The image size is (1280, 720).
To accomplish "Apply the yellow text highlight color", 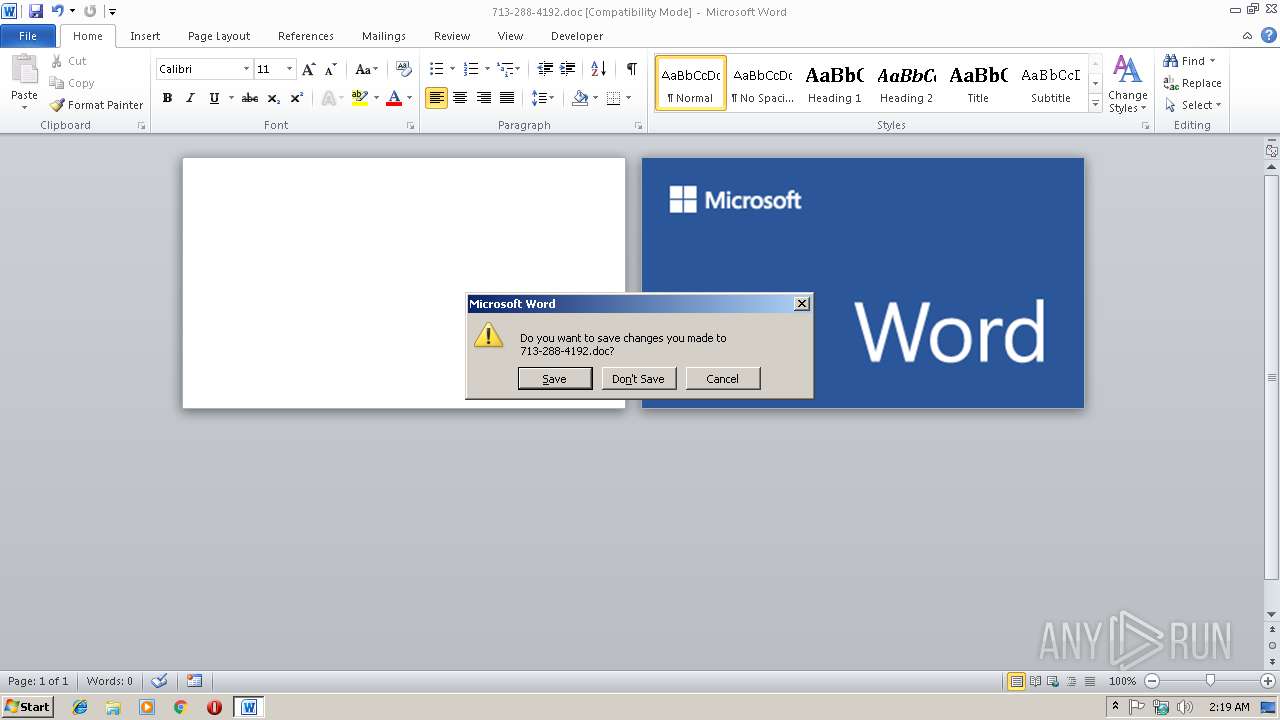I will pos(360,98).
